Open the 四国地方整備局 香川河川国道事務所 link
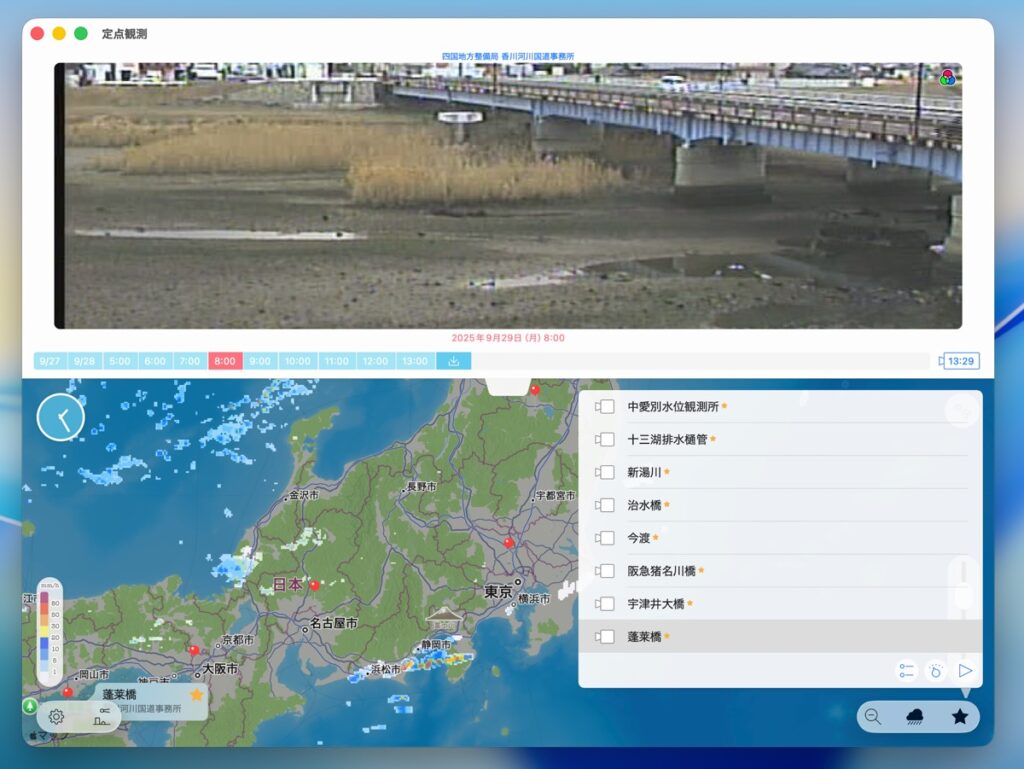The height and width of the screenshot is (769, 1024). (508, 57)
